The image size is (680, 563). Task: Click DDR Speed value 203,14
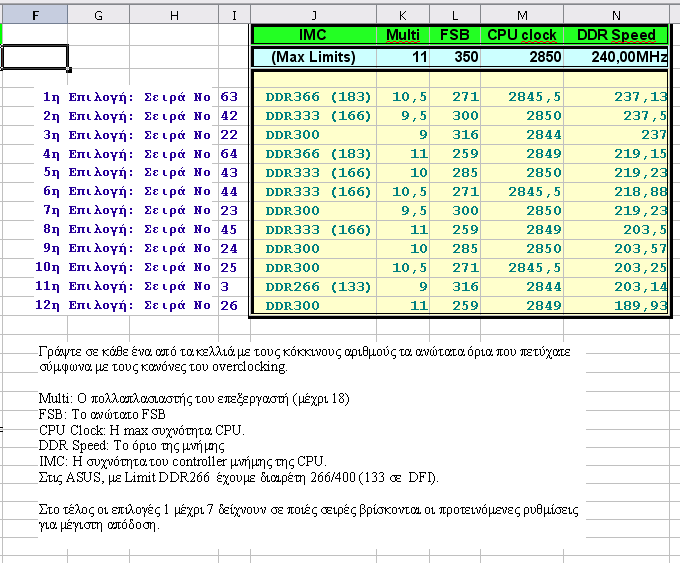pyautogui.click(x=640, y=287)
